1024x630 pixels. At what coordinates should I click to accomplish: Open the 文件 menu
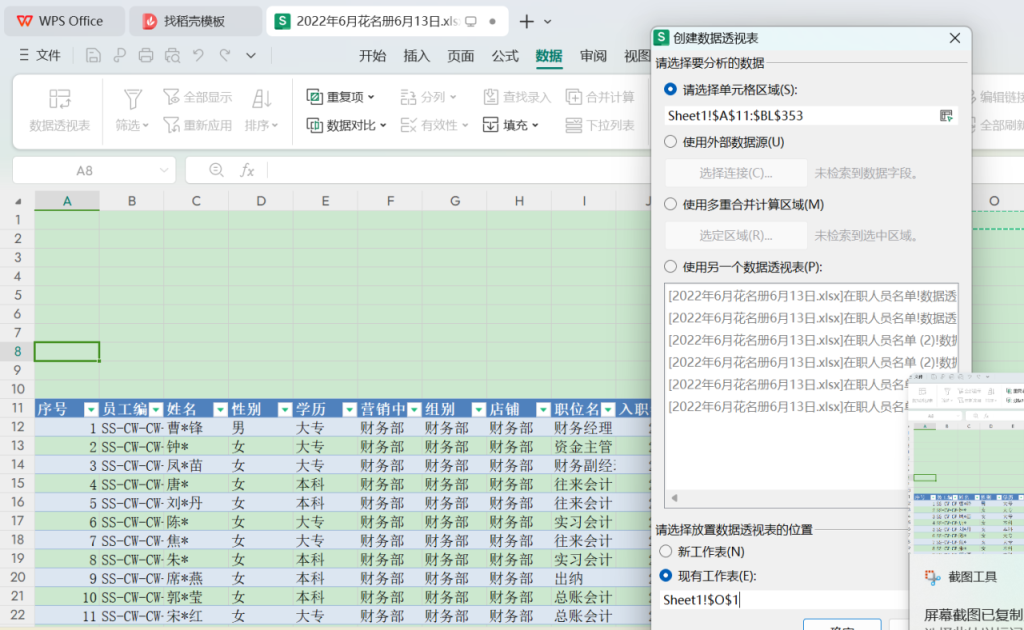[x=40, y=56]
